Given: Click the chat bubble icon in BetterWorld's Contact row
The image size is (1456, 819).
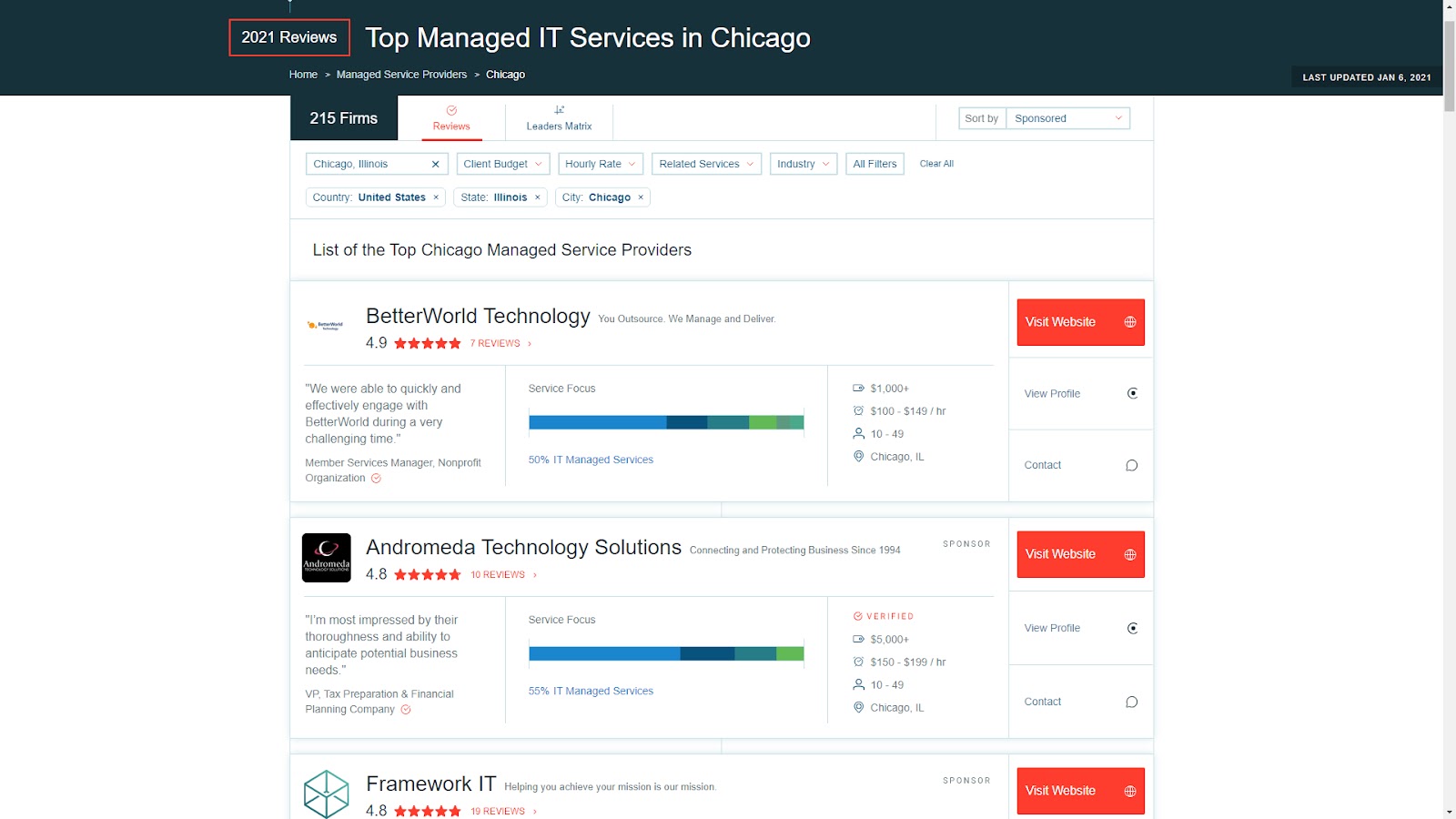Looking at the screenshot, I should (1132, 466).
